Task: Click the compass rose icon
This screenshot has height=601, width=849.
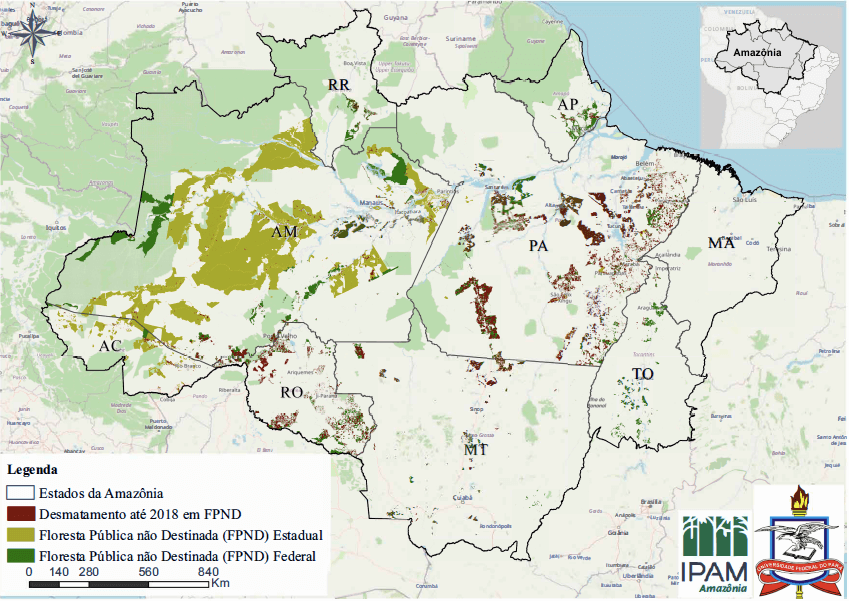Action: (x=32, y=34)
